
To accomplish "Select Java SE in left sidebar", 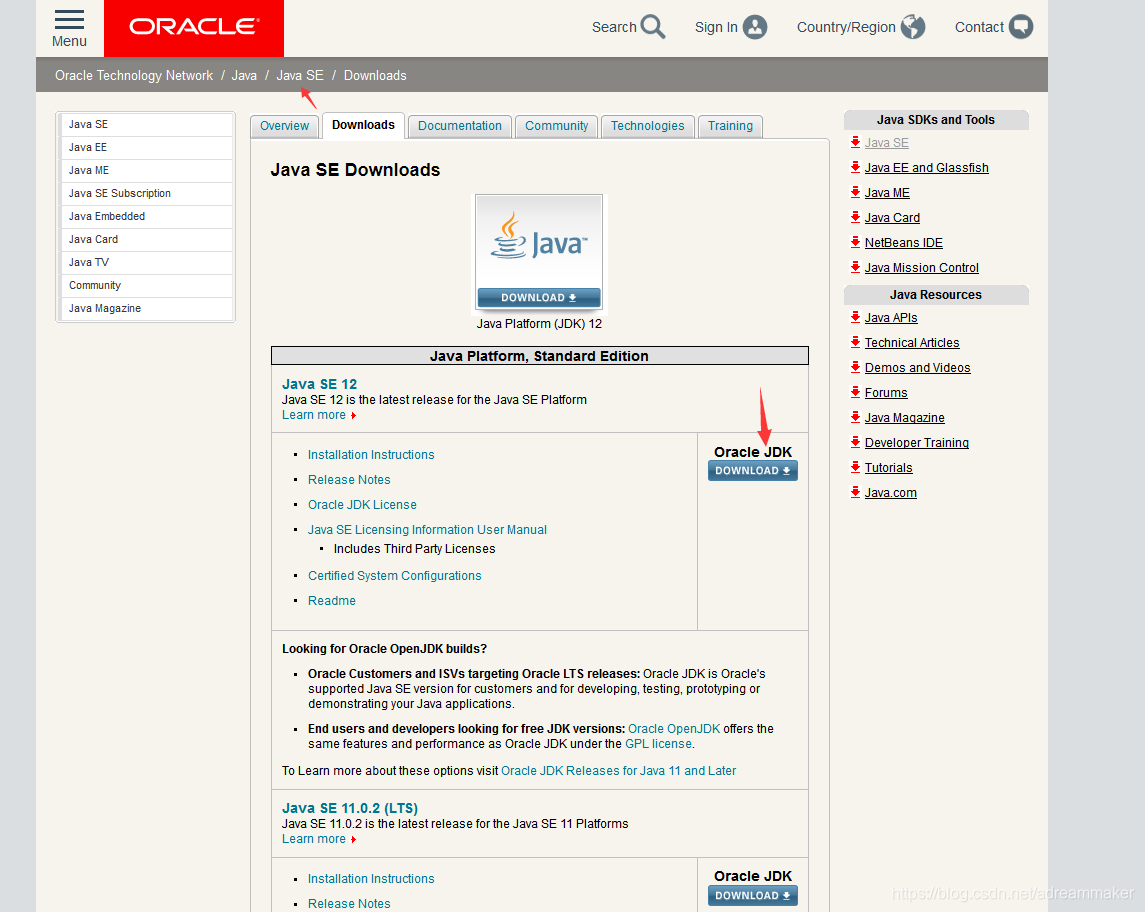I will [146, 125].
